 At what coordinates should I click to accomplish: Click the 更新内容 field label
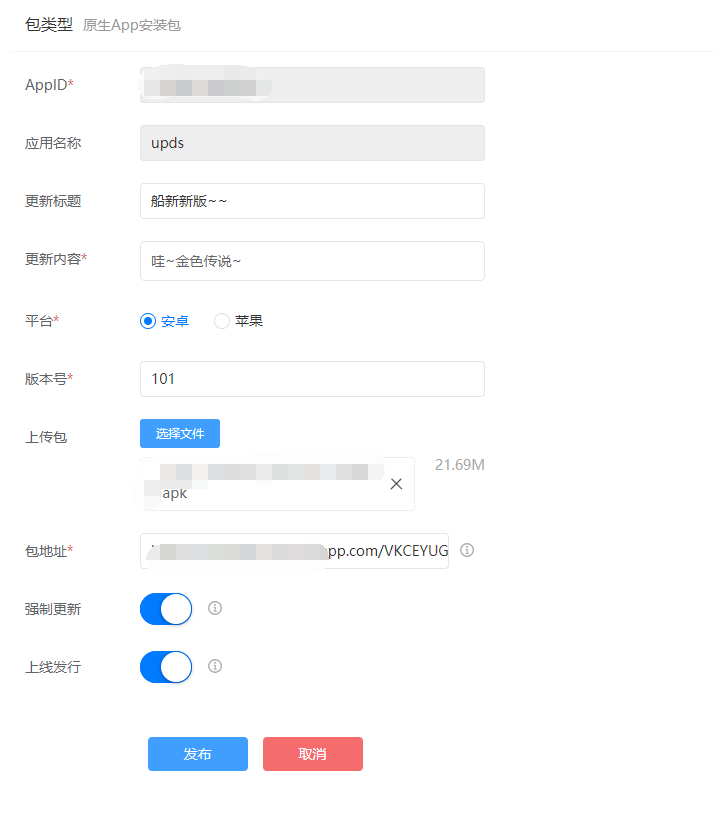click(56, 259)
